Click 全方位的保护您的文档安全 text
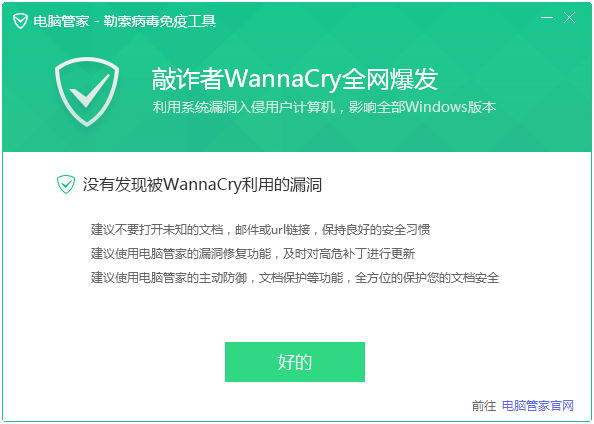 [x=427, y=278]
